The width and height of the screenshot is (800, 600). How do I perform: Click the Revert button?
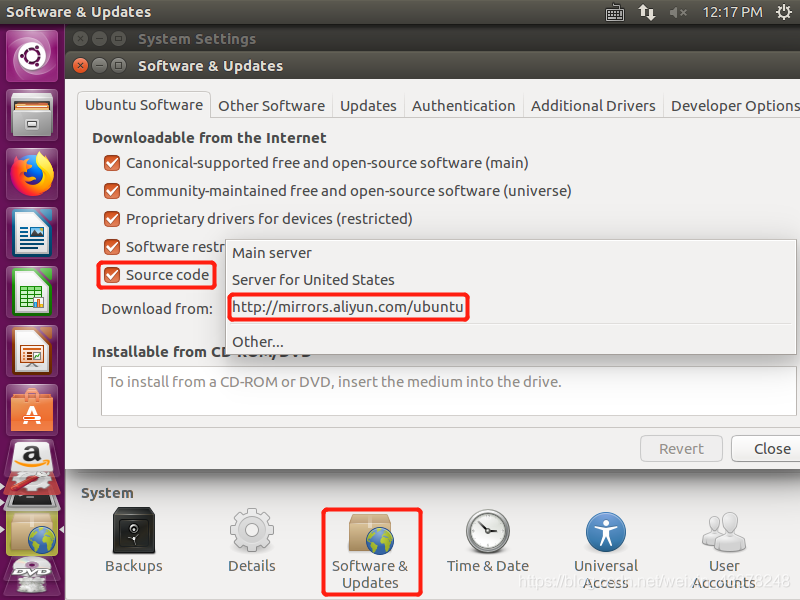[681, 449]
